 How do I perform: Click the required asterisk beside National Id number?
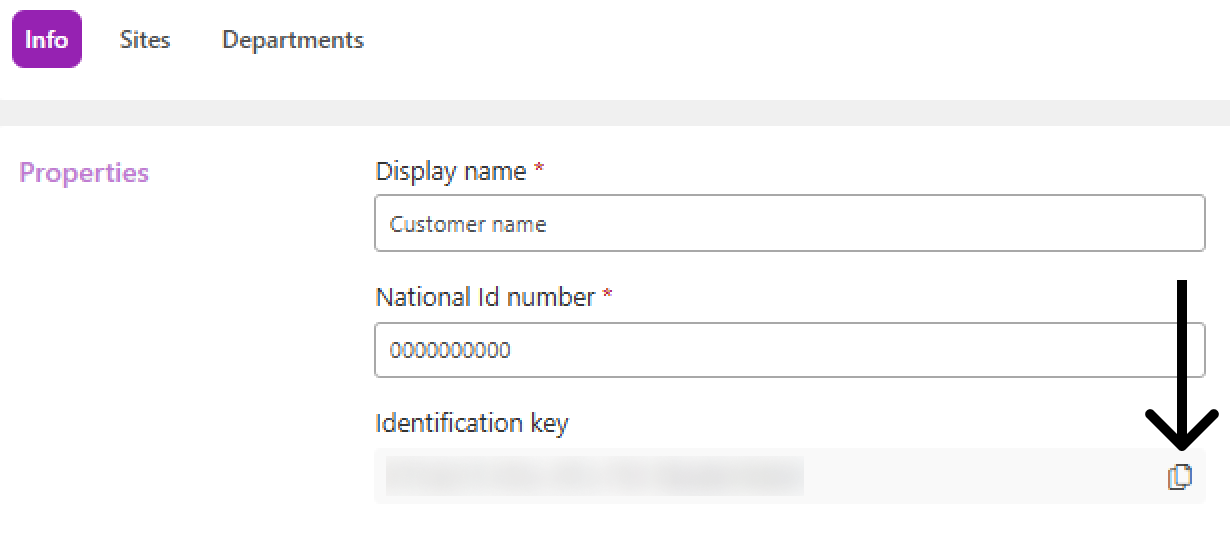(x=607, y=296)
